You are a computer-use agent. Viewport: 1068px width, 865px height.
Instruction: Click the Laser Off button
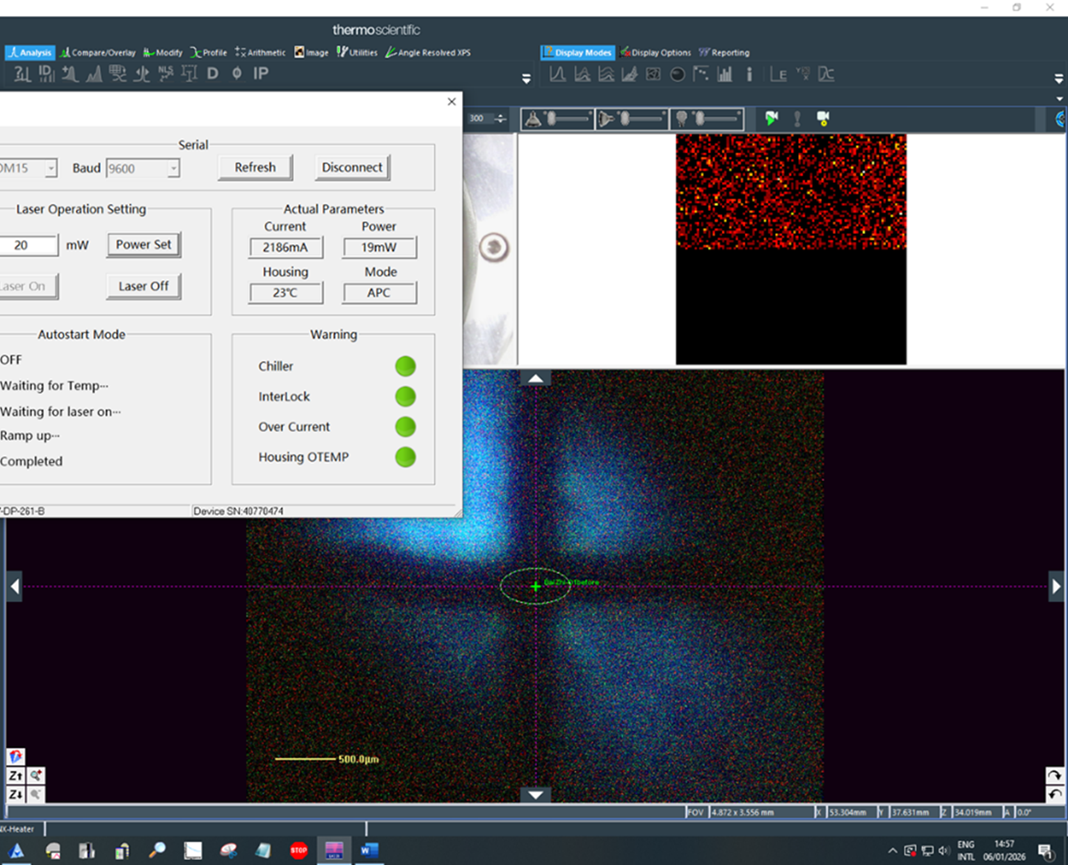click(143, 286)
